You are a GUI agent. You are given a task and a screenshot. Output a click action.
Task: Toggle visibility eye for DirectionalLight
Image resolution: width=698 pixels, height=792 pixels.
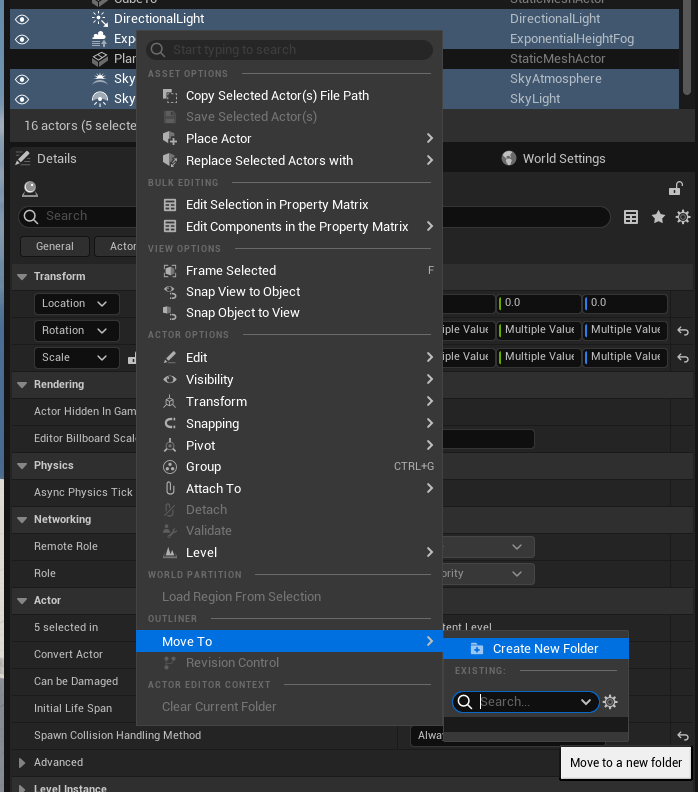coord(22,20)
